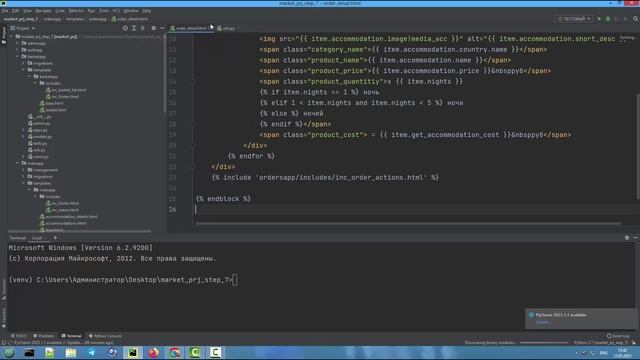
Task: Click Project tree horizontal scrollbar
Action: point(80,231)
